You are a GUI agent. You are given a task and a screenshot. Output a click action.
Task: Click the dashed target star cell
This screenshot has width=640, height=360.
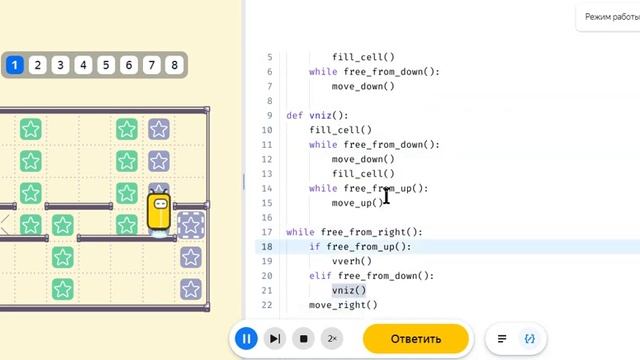[191, 225]
